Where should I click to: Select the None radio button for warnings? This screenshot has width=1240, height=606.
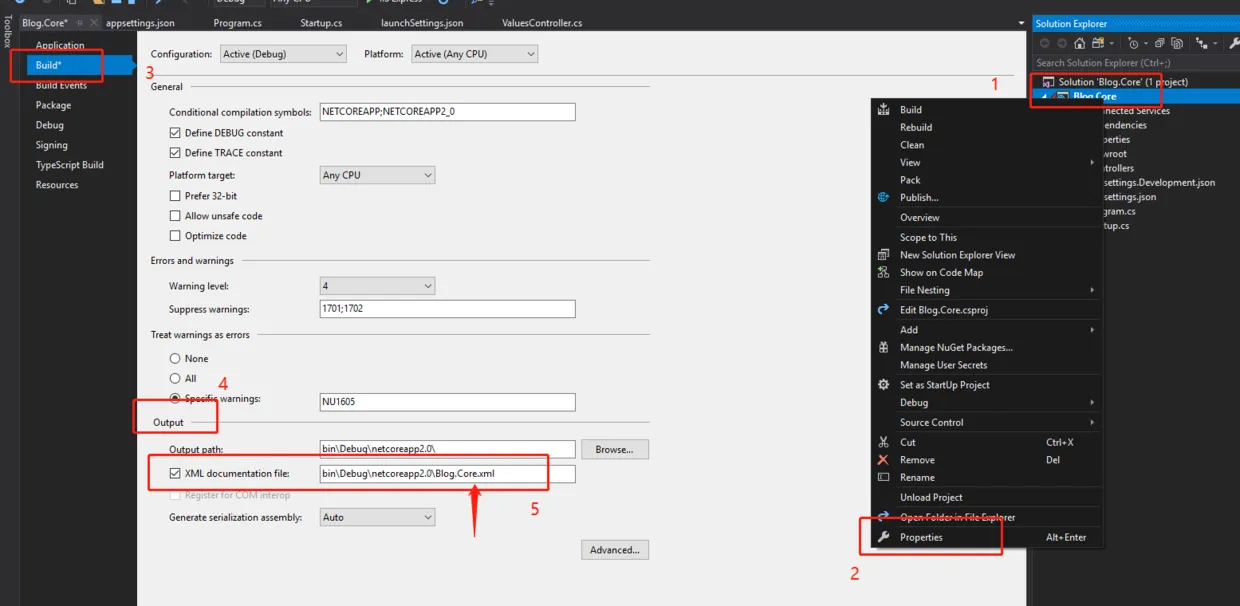coord(175,359)
